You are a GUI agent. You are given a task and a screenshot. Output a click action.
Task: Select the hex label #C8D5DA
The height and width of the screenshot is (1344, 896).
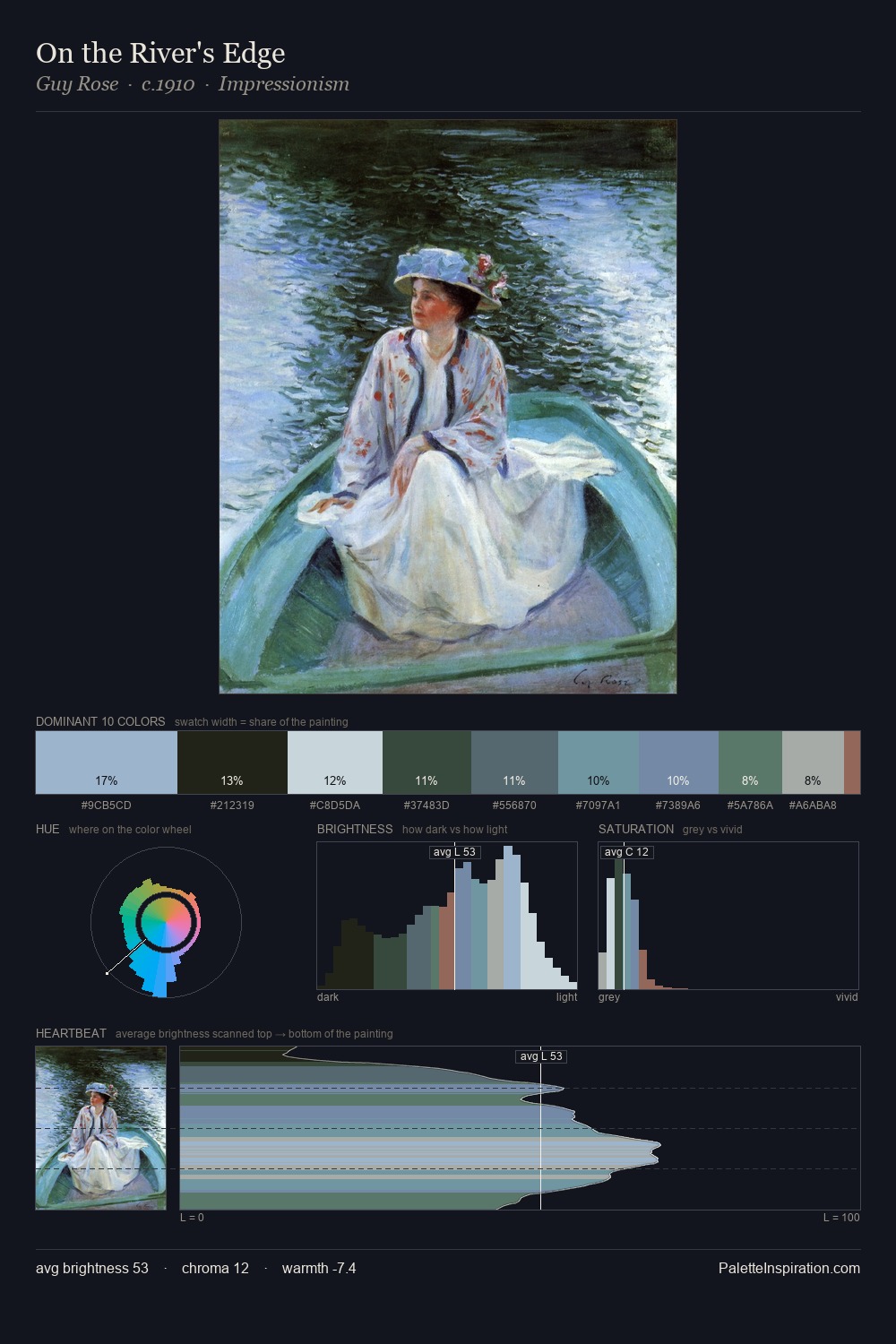tap(335, 806)
